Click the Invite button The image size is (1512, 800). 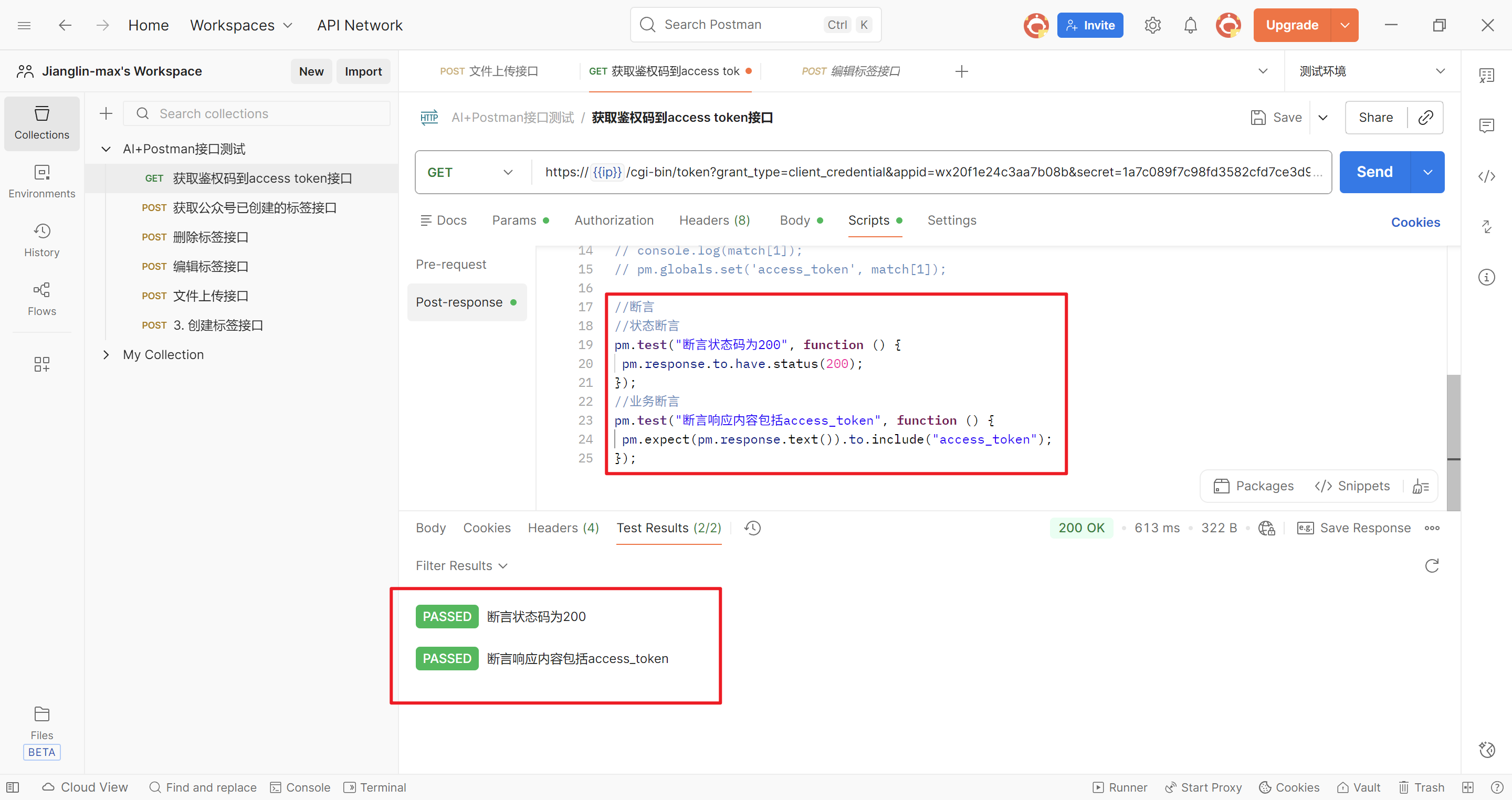[x=1090, y=25]
